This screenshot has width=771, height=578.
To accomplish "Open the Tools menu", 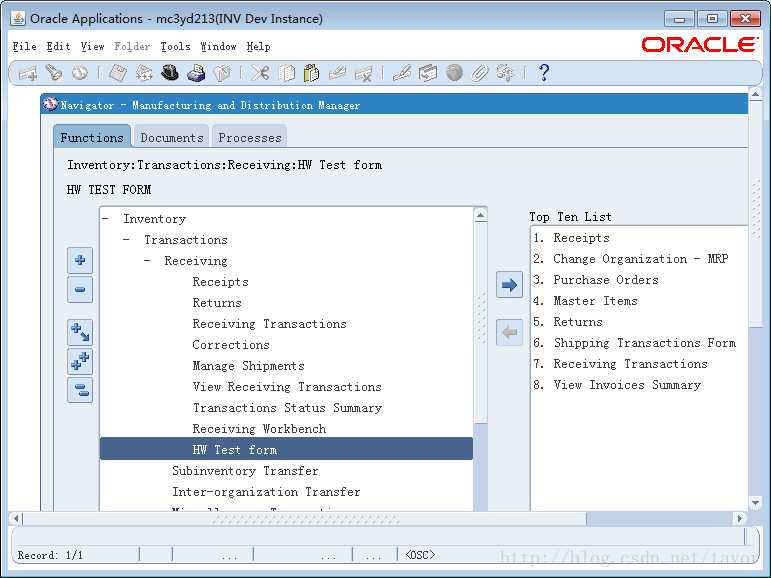I will coord(175,47).
